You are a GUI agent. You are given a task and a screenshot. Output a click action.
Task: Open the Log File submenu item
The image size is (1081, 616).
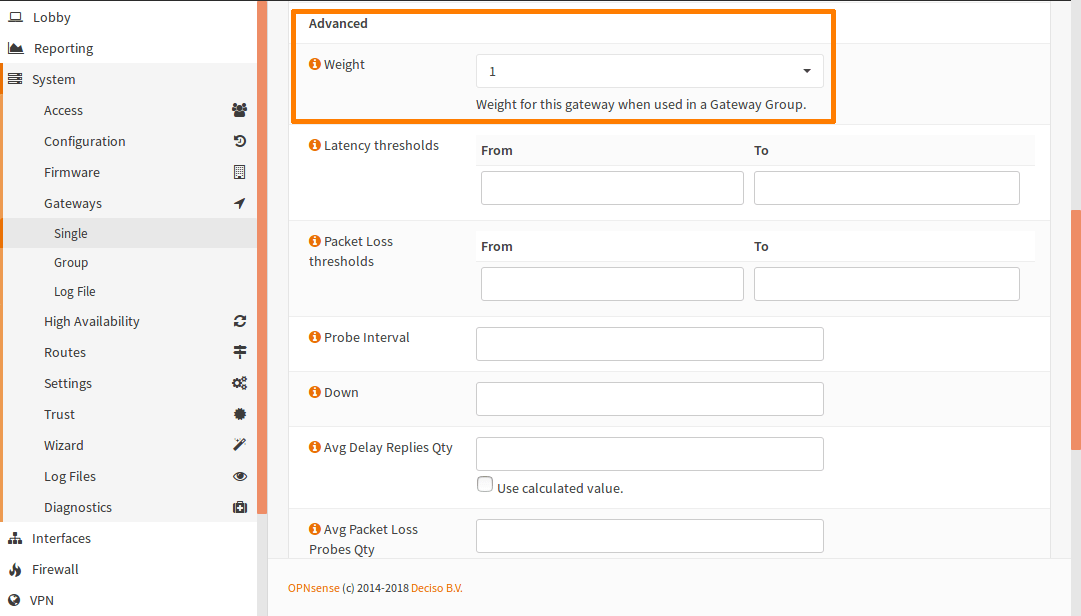(x=75, y=291)
